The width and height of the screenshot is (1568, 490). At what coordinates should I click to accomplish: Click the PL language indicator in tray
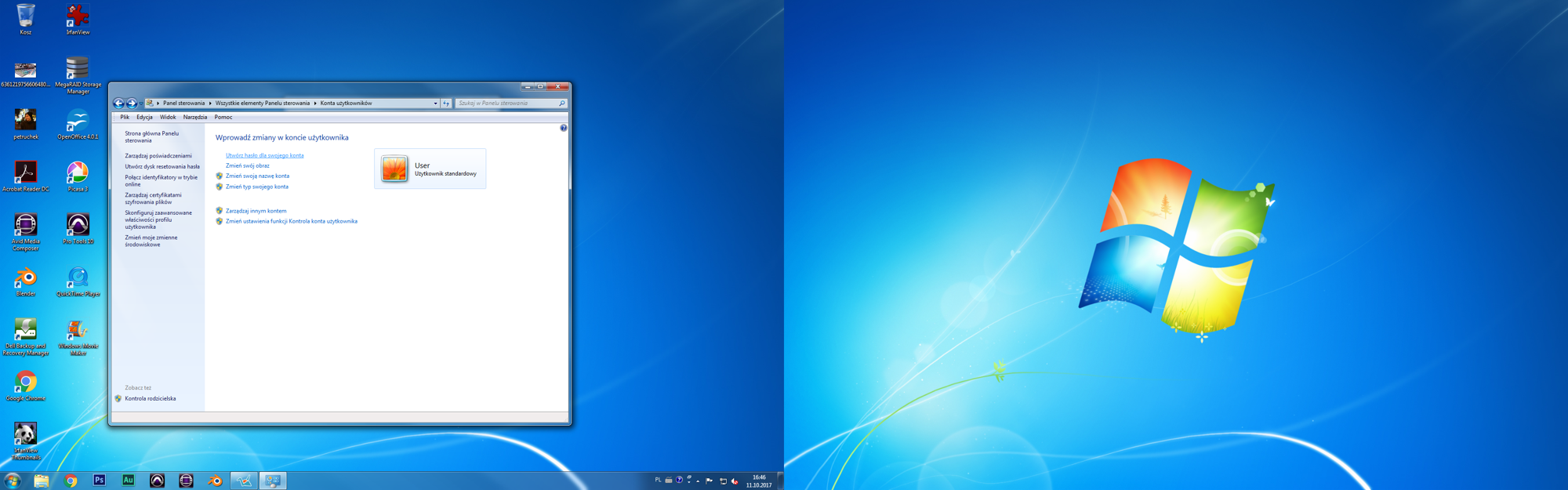click(x=658, y=481)
